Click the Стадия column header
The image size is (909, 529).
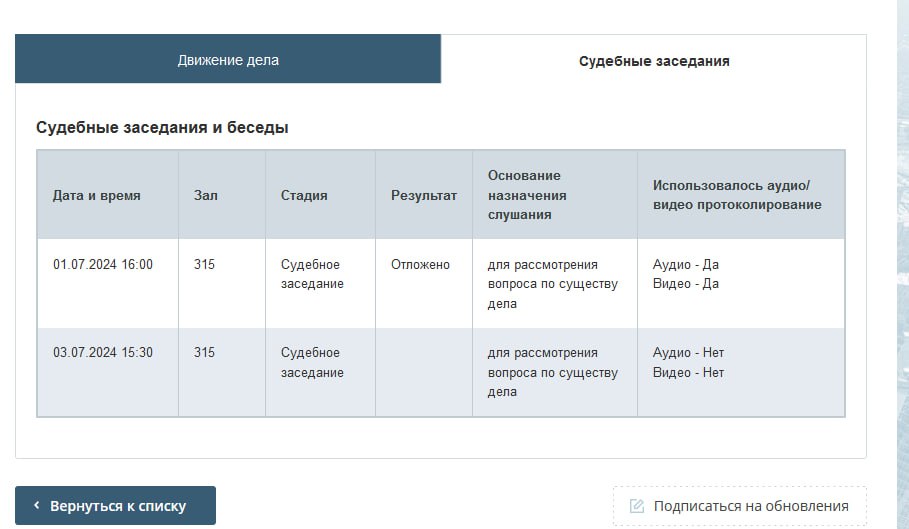click(x=304, y=195)
